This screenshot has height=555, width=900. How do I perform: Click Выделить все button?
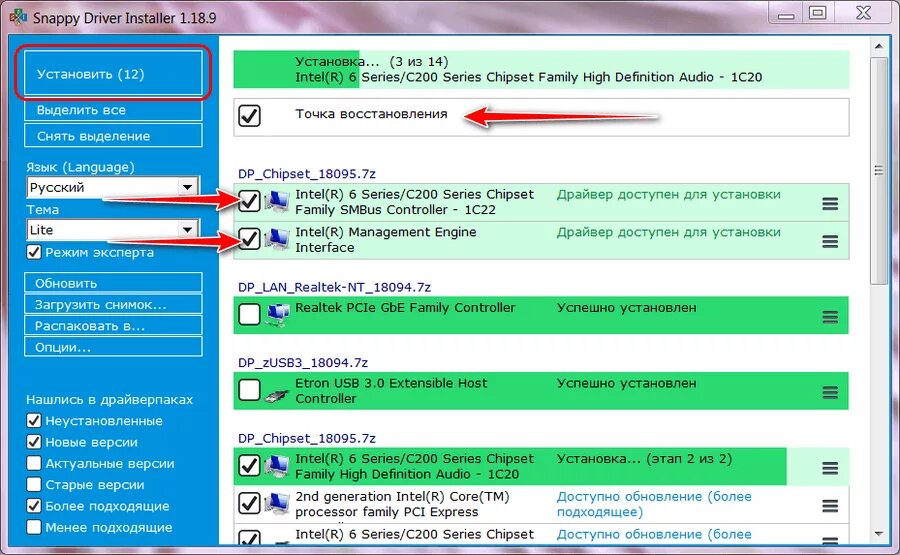pyautogui.click(x=113, y=110)
